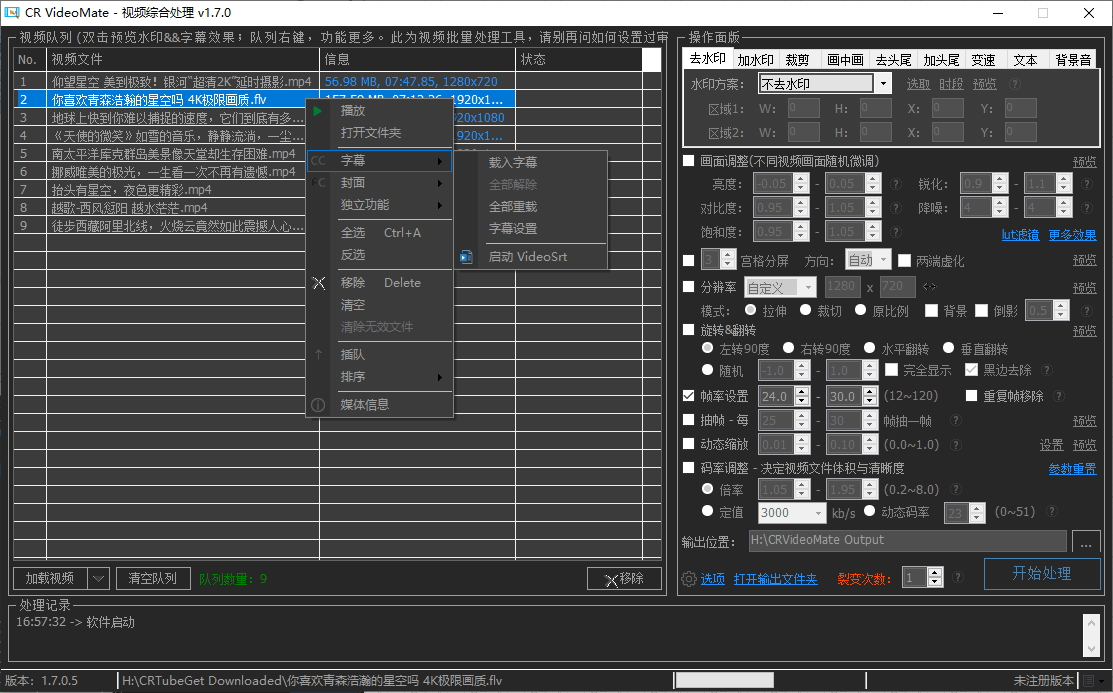
Task: Enable the 画面调整 checkbox
Action: (x=689, y=161)
